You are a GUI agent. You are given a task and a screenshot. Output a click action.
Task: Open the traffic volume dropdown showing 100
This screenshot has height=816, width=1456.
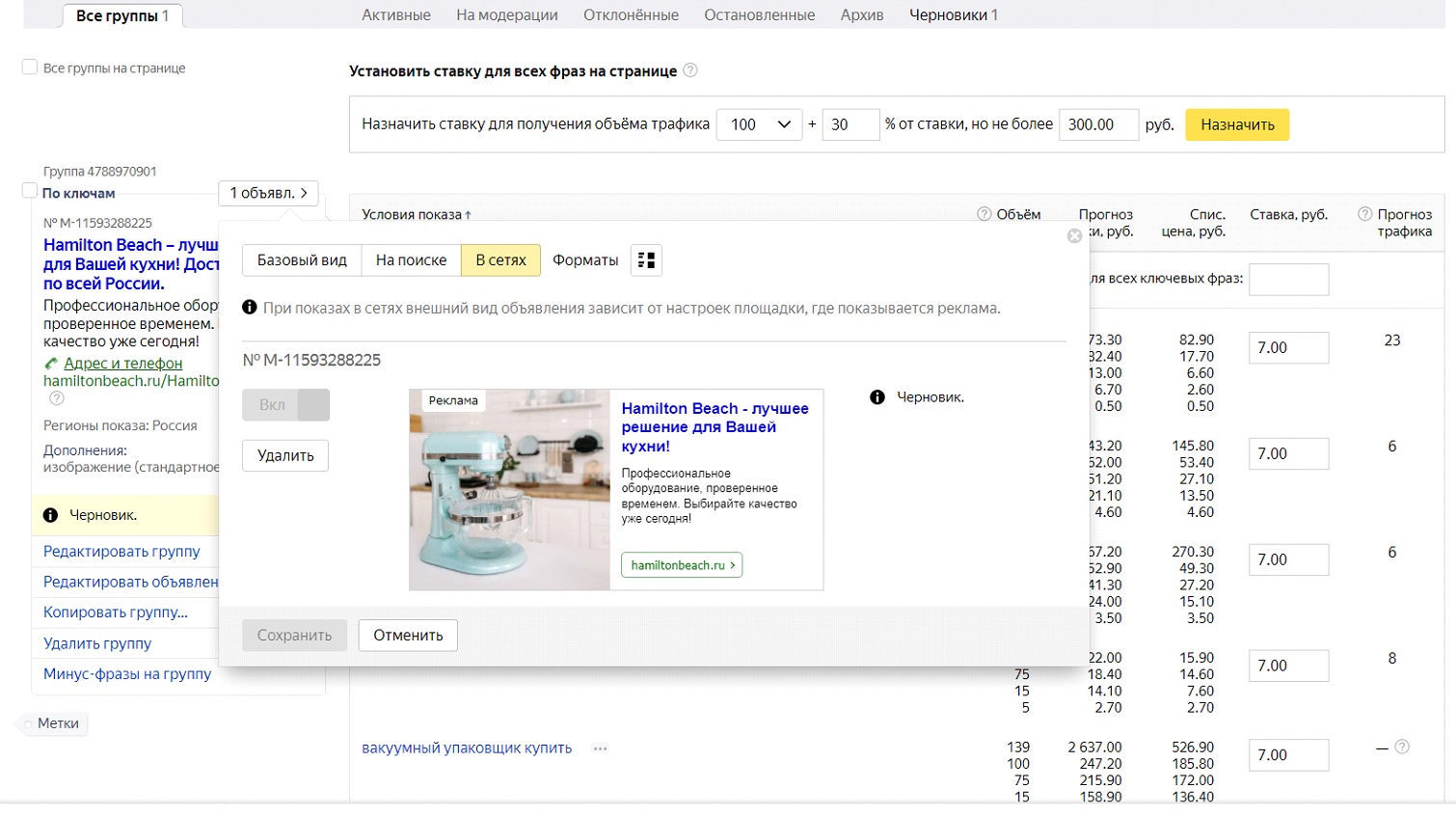point(760,124)
